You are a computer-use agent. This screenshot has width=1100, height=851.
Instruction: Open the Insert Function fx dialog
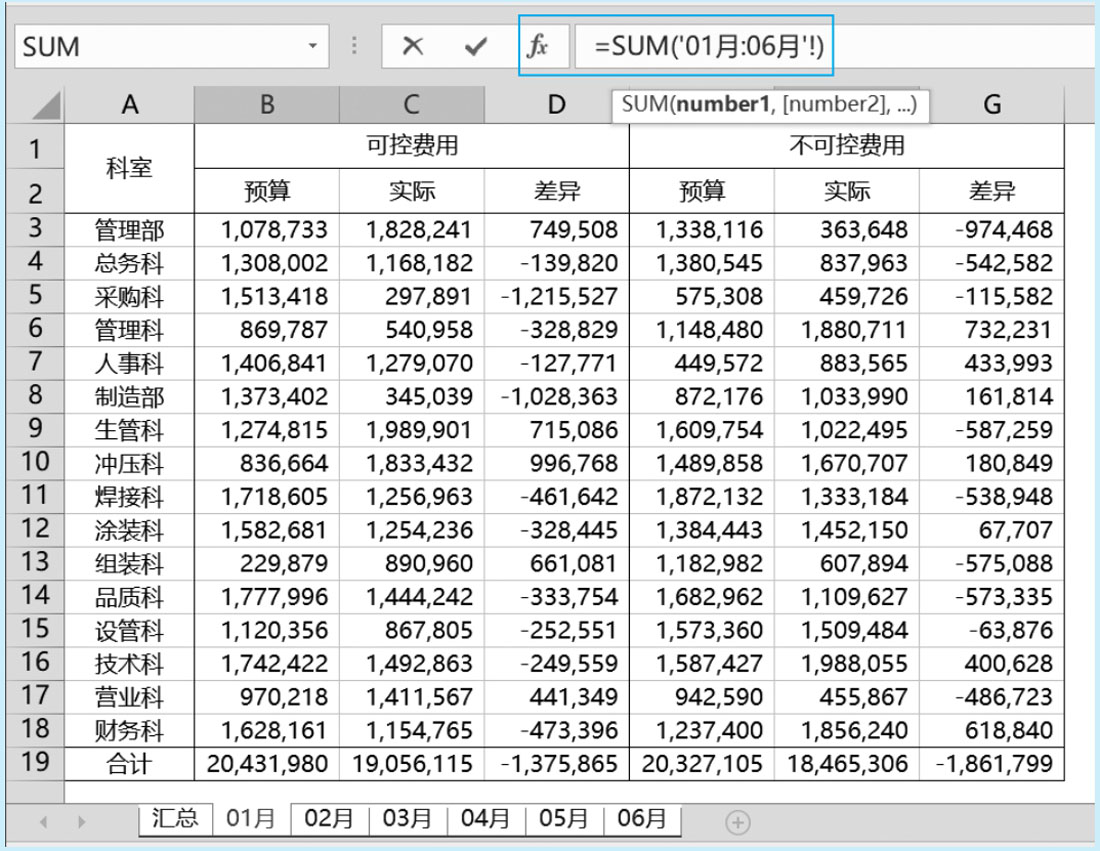pos(538,46)
